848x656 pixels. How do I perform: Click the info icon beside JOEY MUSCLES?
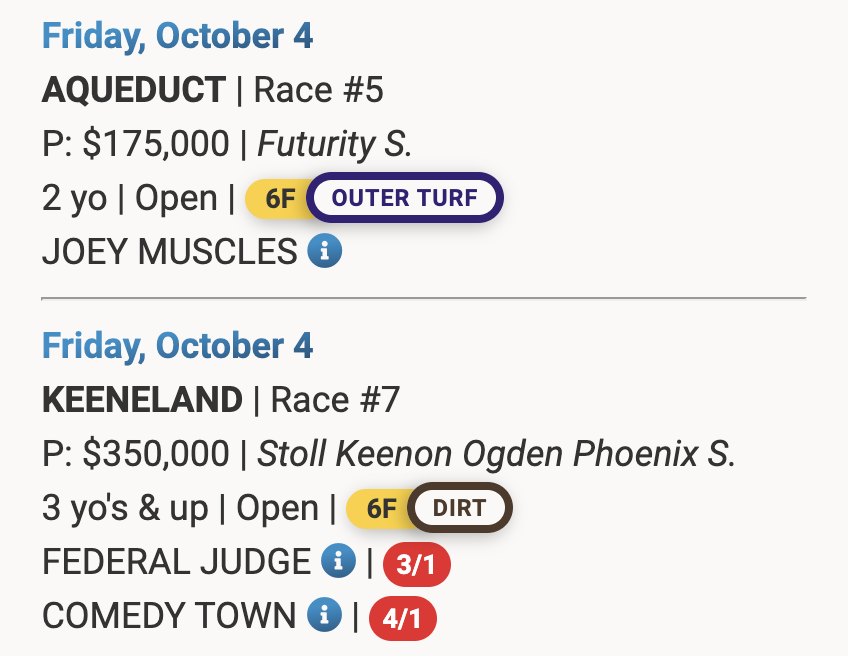pyautogui.click(x=324, y=251)
